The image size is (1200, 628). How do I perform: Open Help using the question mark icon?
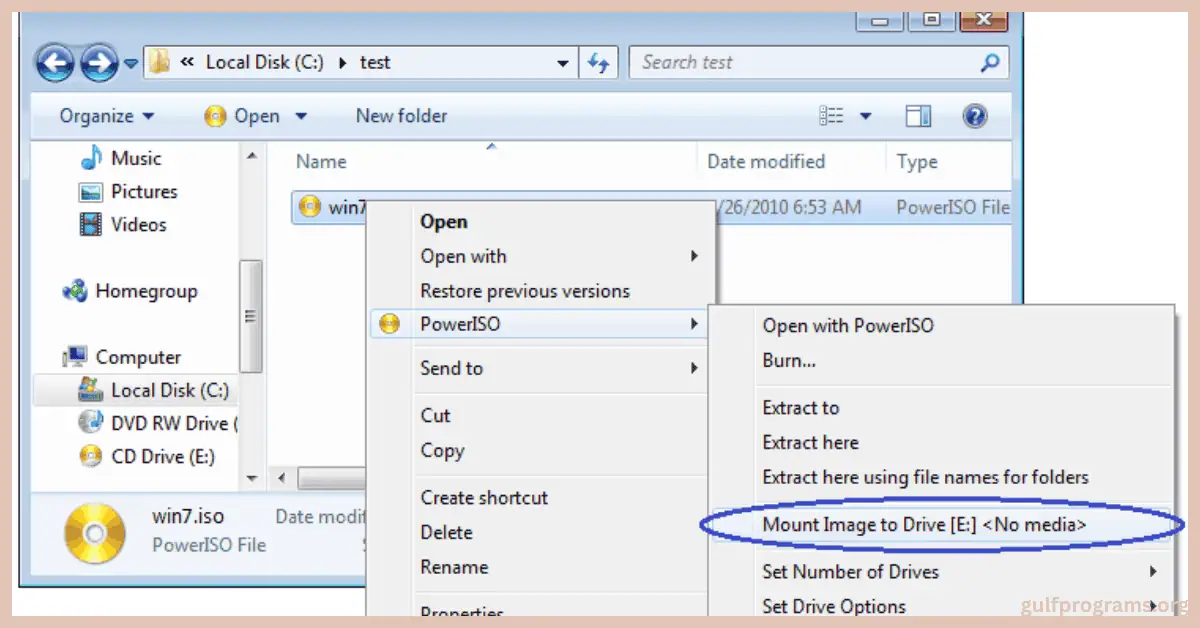[974, 115]
